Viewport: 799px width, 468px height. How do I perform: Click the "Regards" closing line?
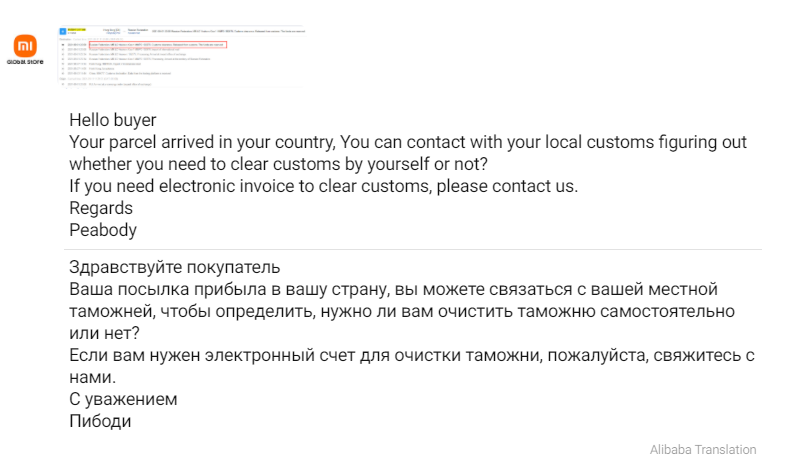(x=101, y=208)
